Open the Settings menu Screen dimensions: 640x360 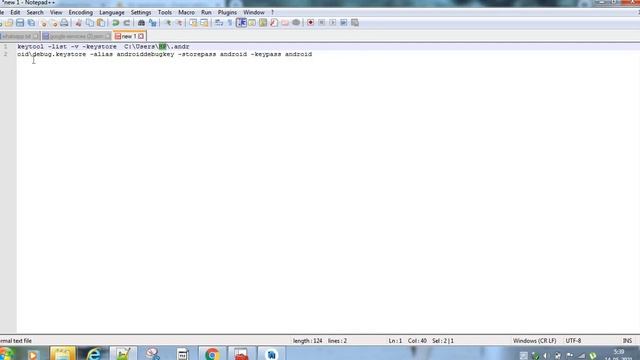(141, 13)
